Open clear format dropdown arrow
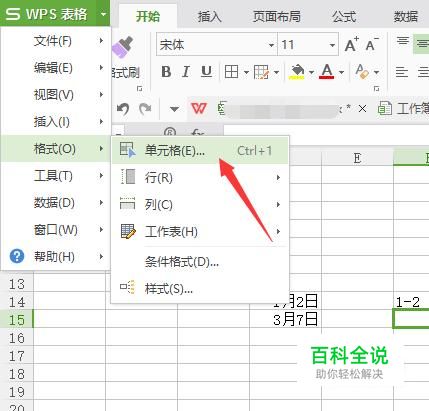The height and width of the screenshot is (411, 429). click(376, 72)
